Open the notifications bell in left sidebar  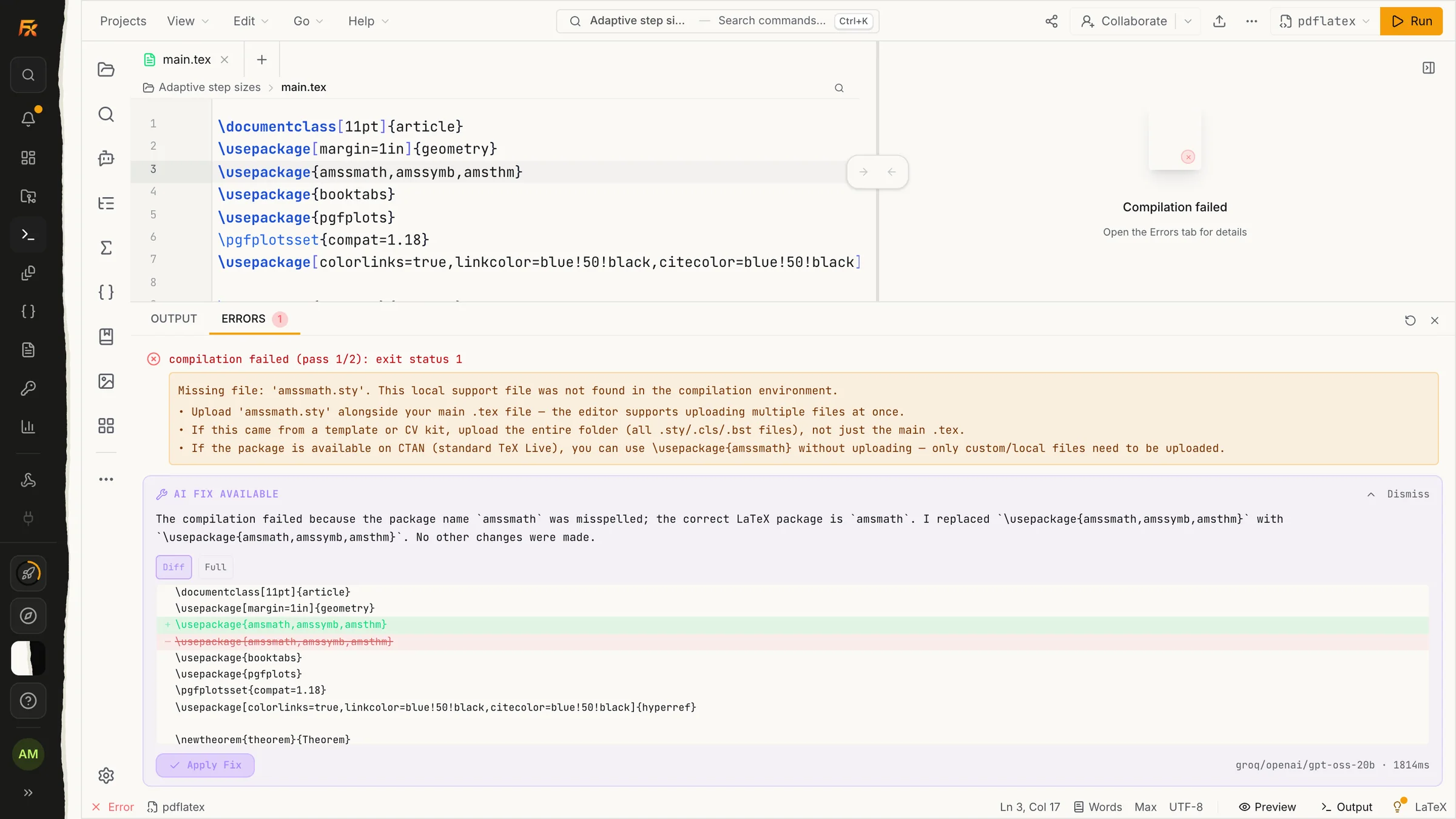pos(29,118)
